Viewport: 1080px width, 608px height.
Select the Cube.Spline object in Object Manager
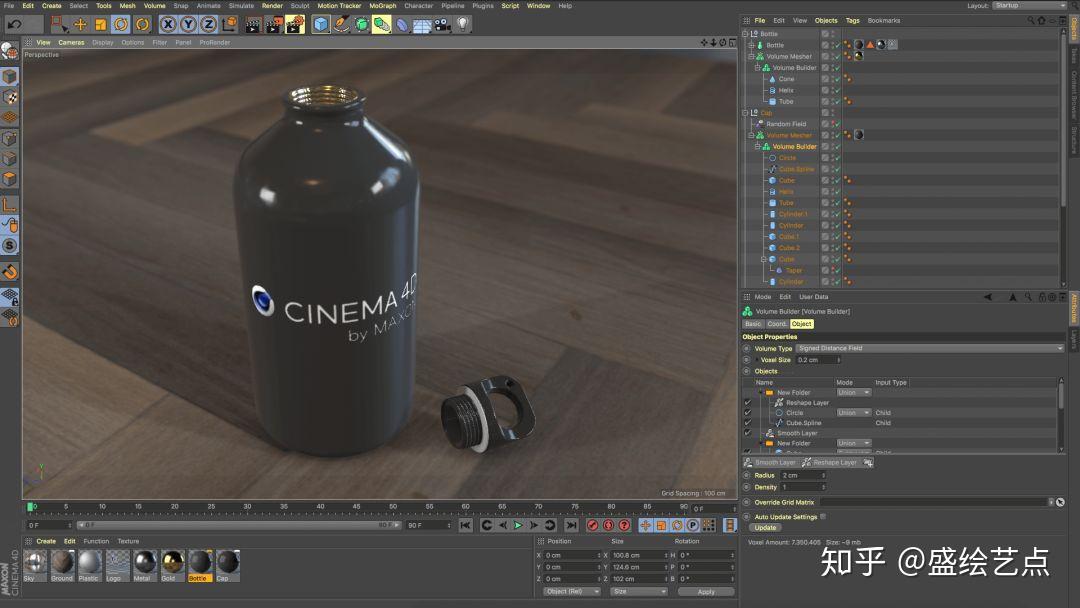[x=796, y=169]
